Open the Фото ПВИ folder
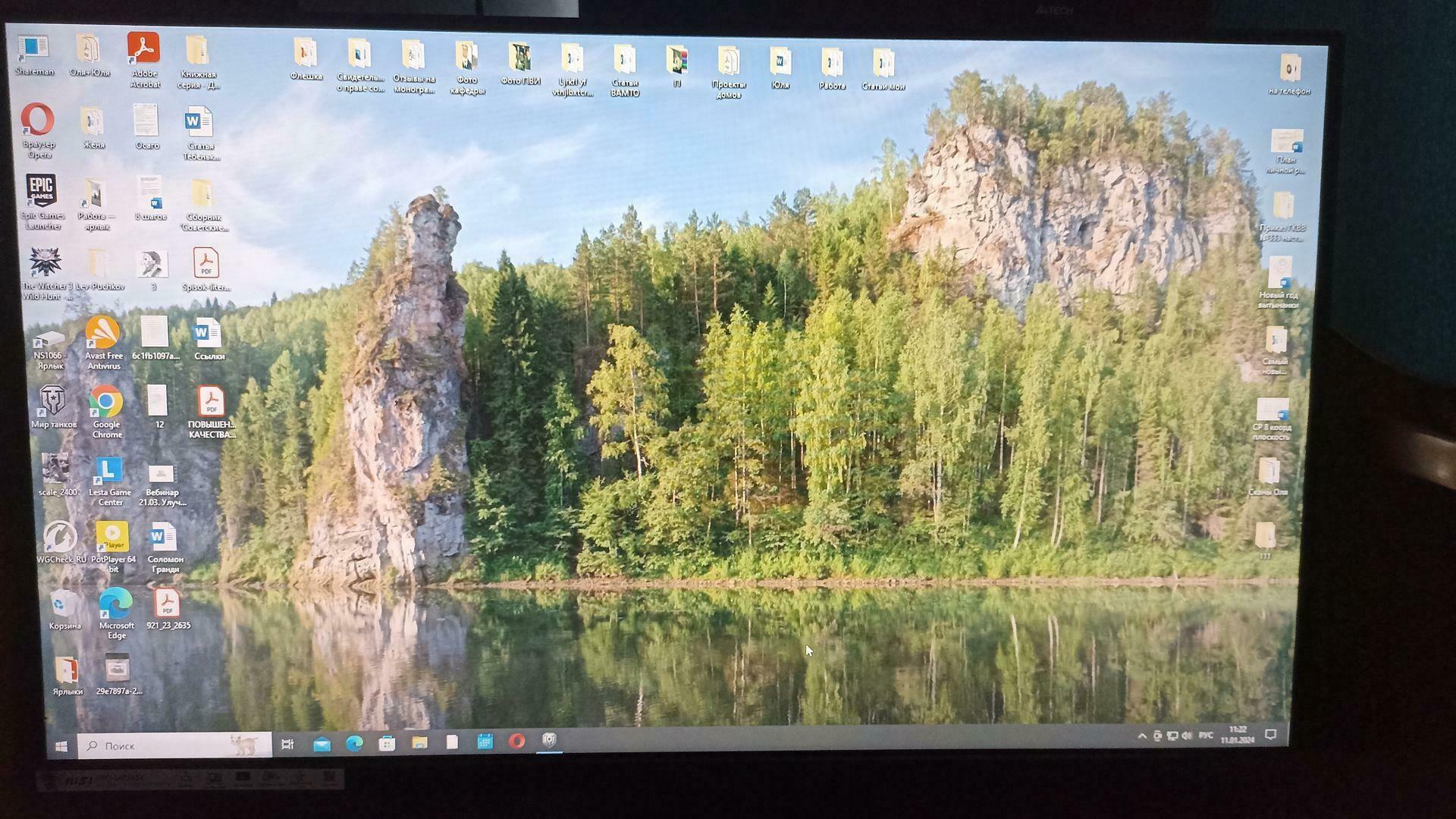The width and height of the screenshot is (1456, 819). coord(520,64)
